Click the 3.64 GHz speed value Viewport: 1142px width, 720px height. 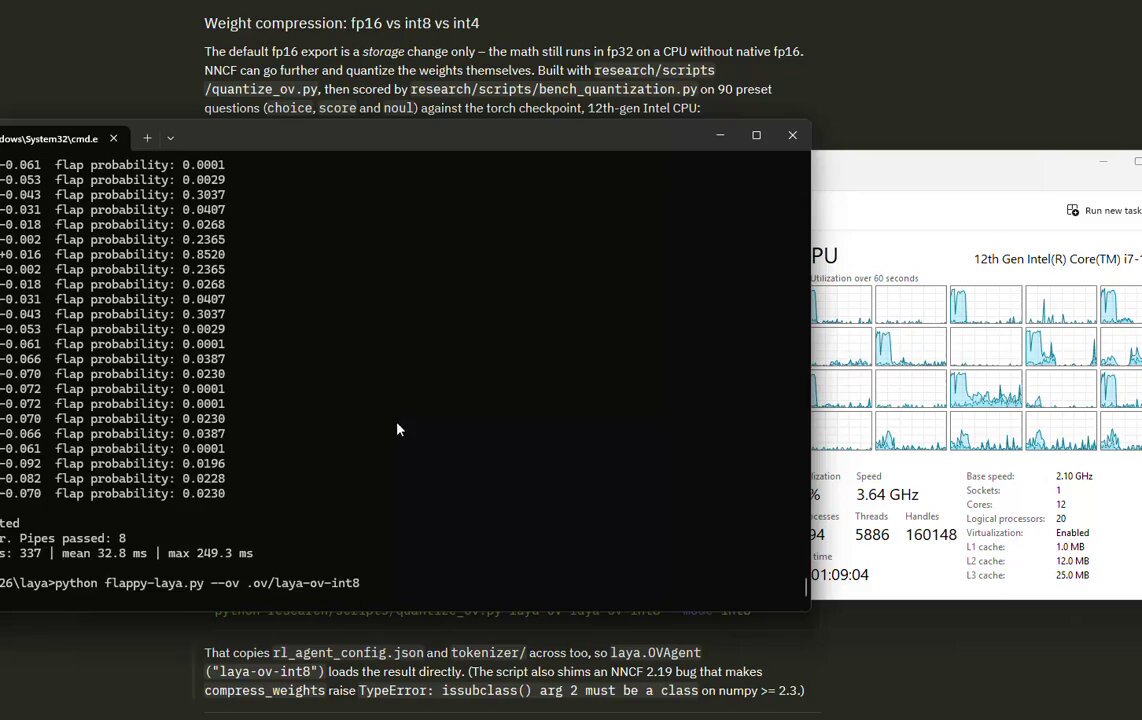click(887, 494)
